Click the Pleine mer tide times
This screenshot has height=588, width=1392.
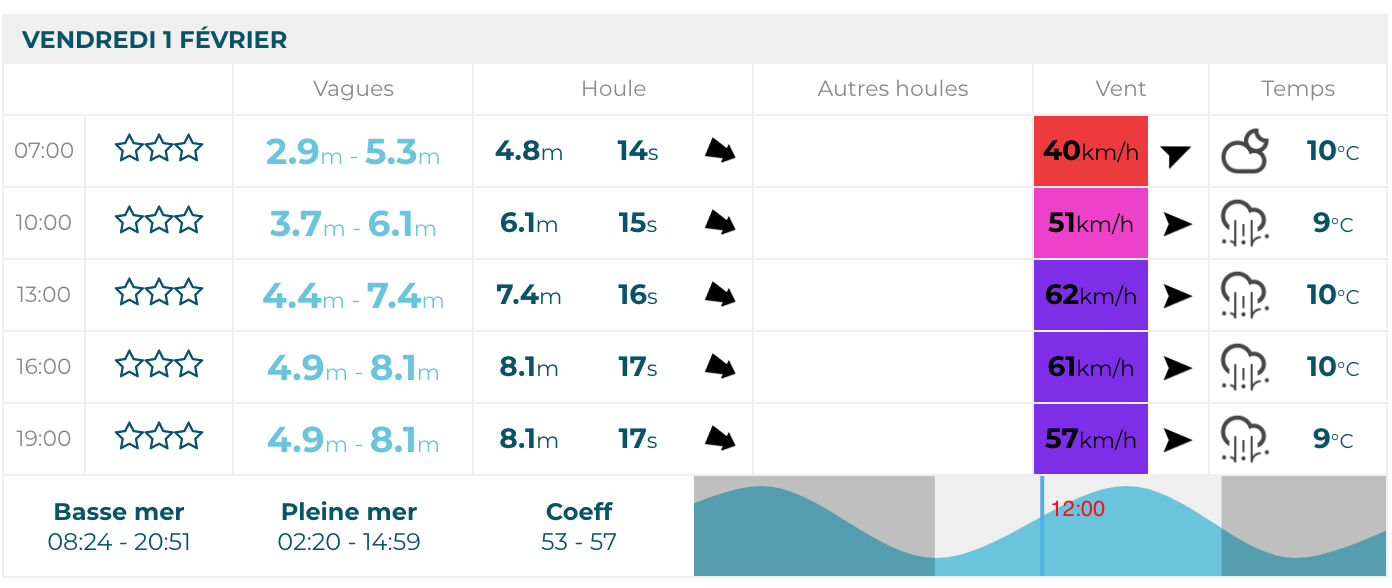(349, 543)
